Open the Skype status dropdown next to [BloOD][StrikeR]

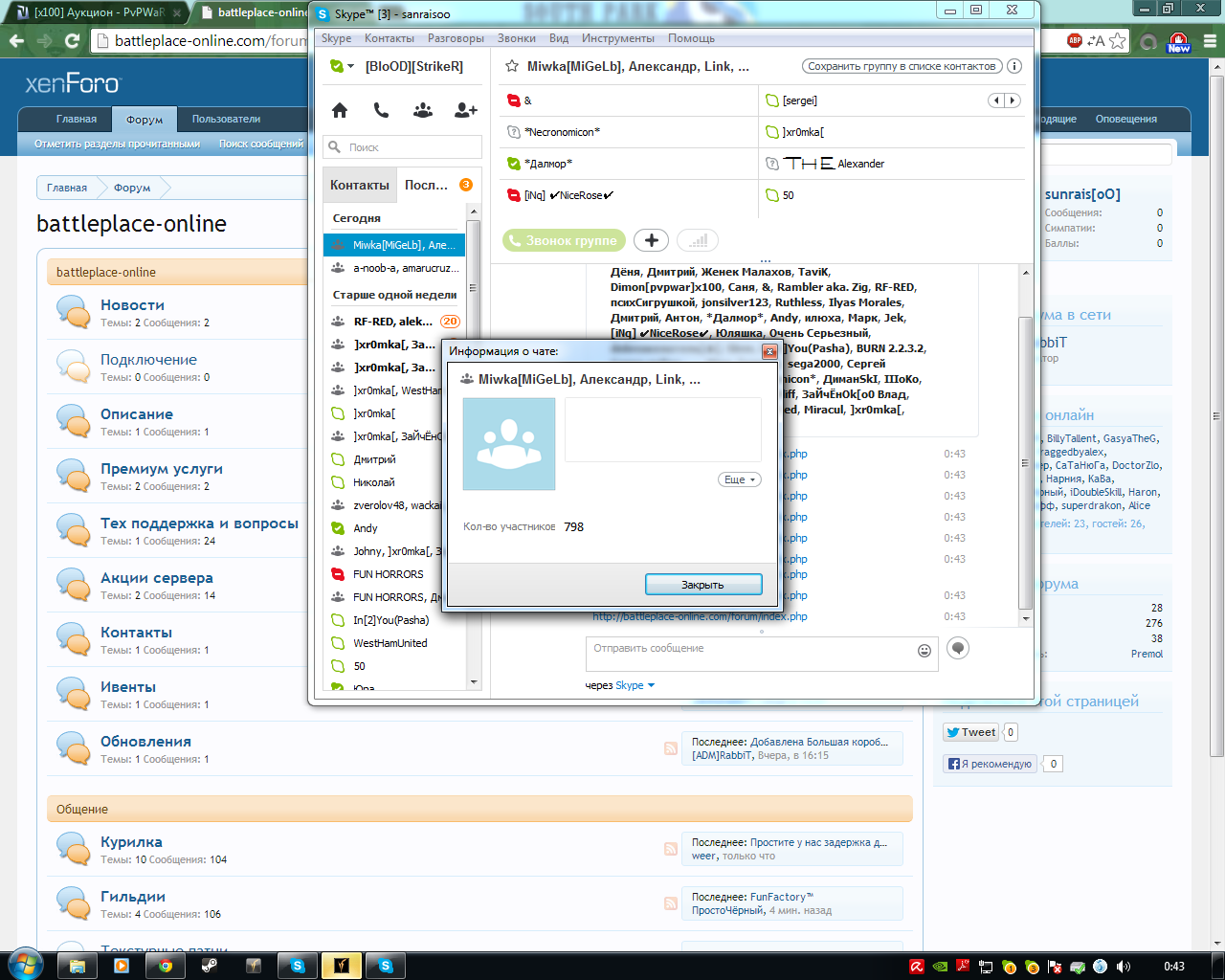343,66
